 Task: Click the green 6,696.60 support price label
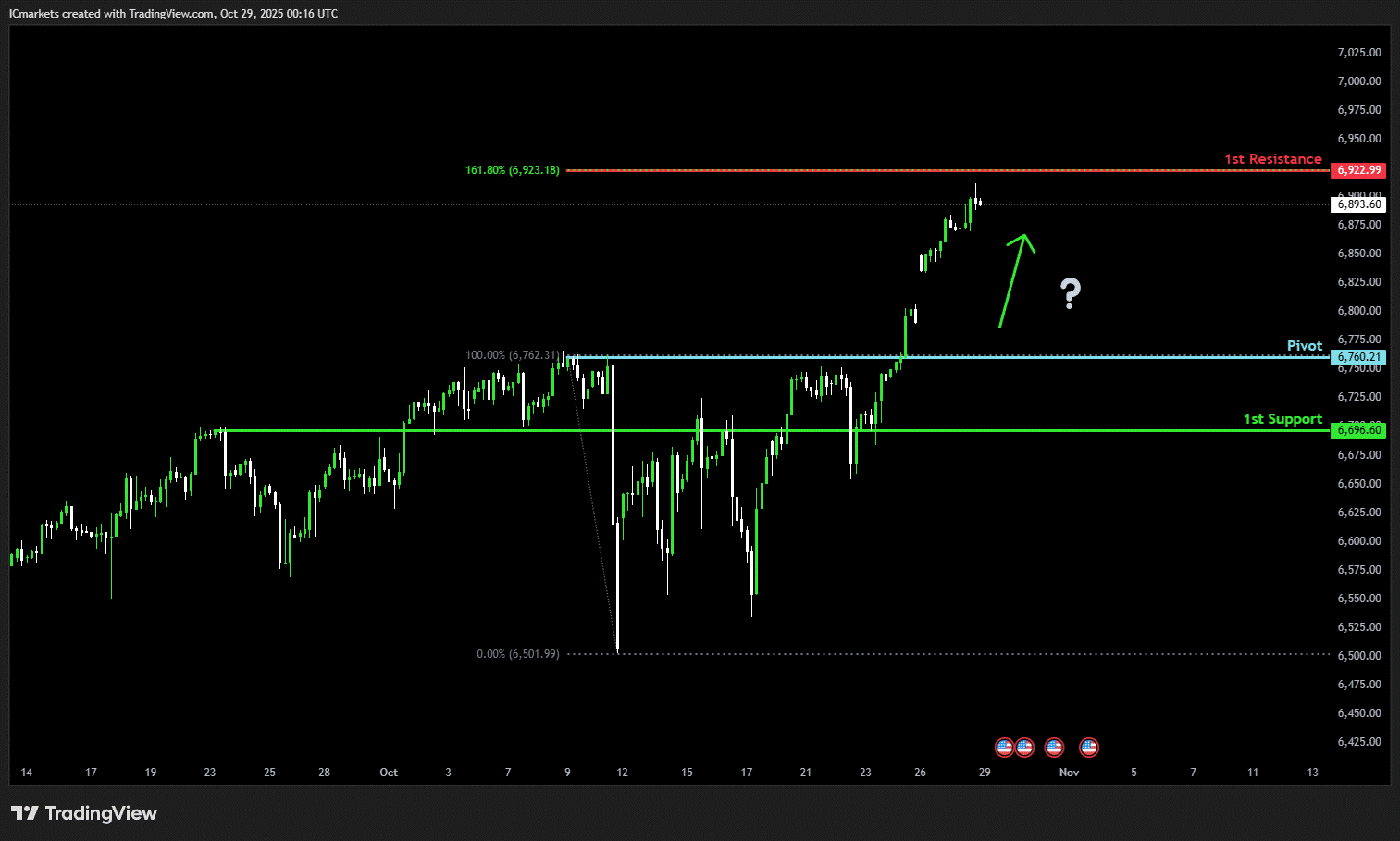click(1358, 430)
